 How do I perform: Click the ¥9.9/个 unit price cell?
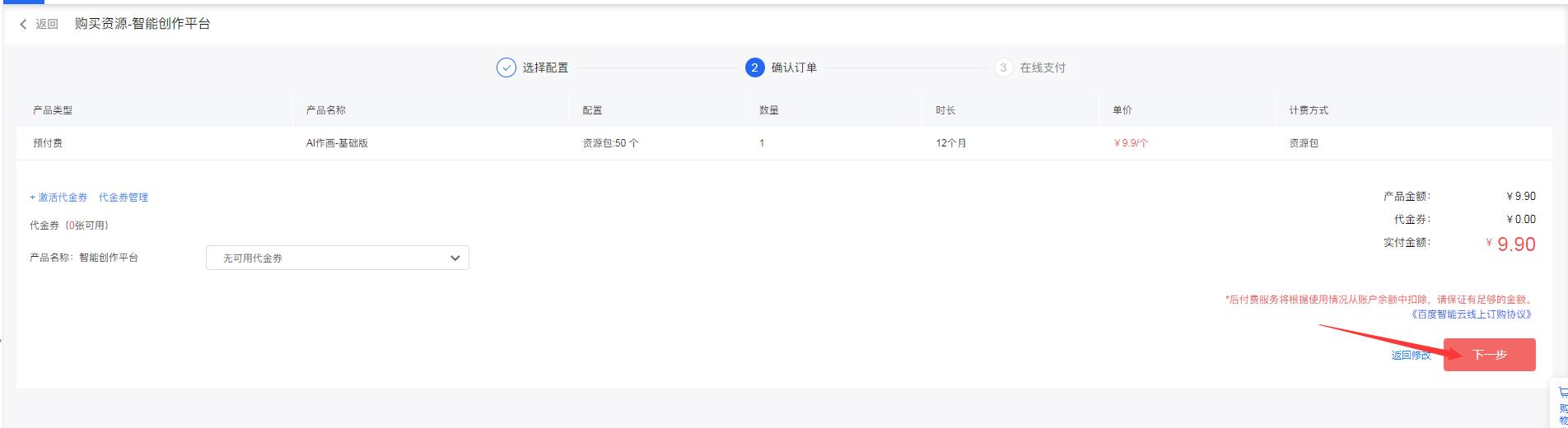[1130, 143]
